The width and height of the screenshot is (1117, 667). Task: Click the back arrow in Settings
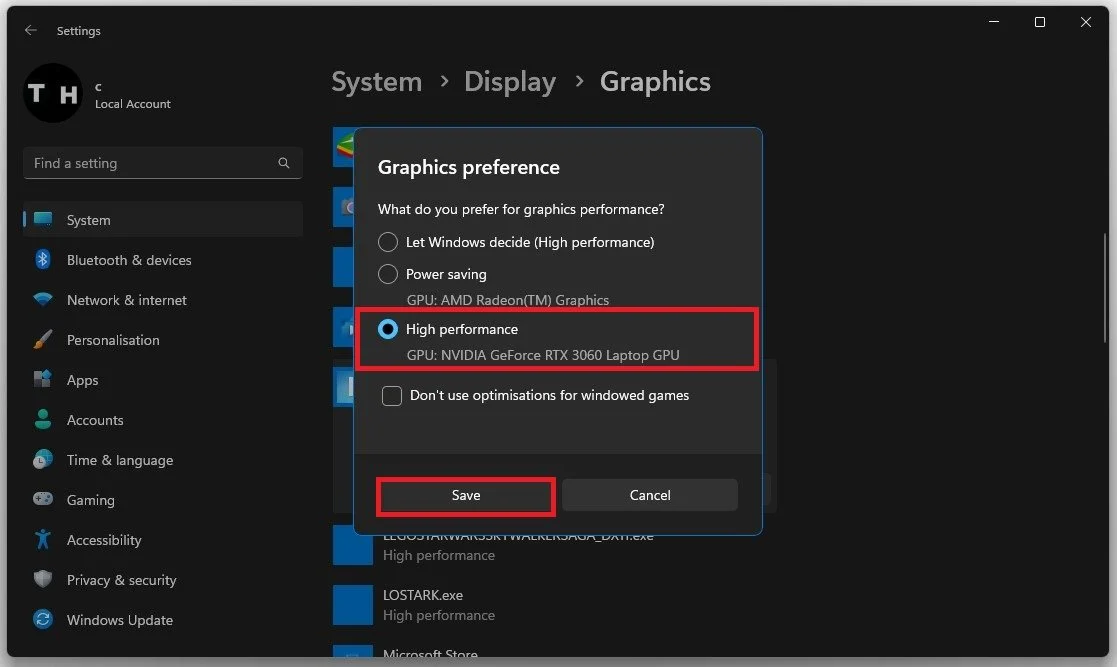[31, 30]
